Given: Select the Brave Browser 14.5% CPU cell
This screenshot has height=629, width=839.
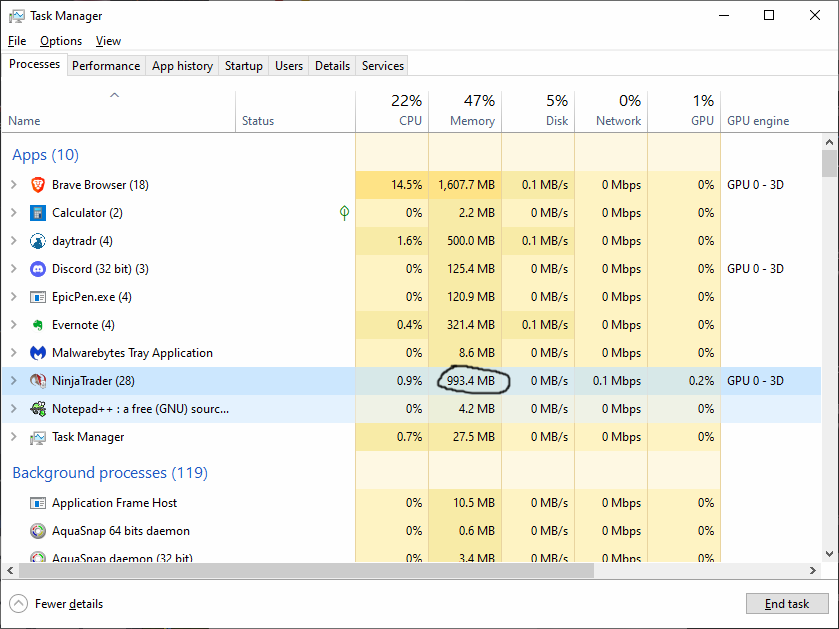Looking at the screenshot, I should [x=392, y=185].
